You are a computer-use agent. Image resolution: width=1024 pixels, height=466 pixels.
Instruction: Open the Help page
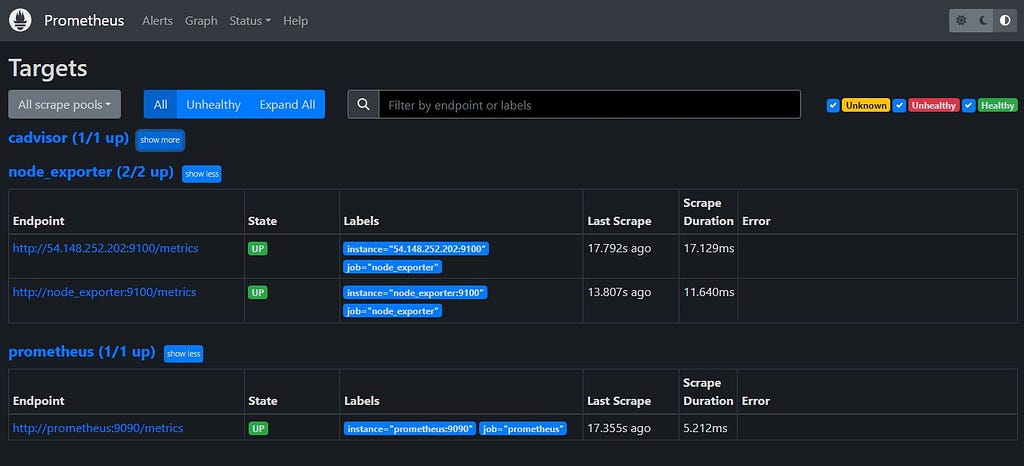click(x=295, y=21)
